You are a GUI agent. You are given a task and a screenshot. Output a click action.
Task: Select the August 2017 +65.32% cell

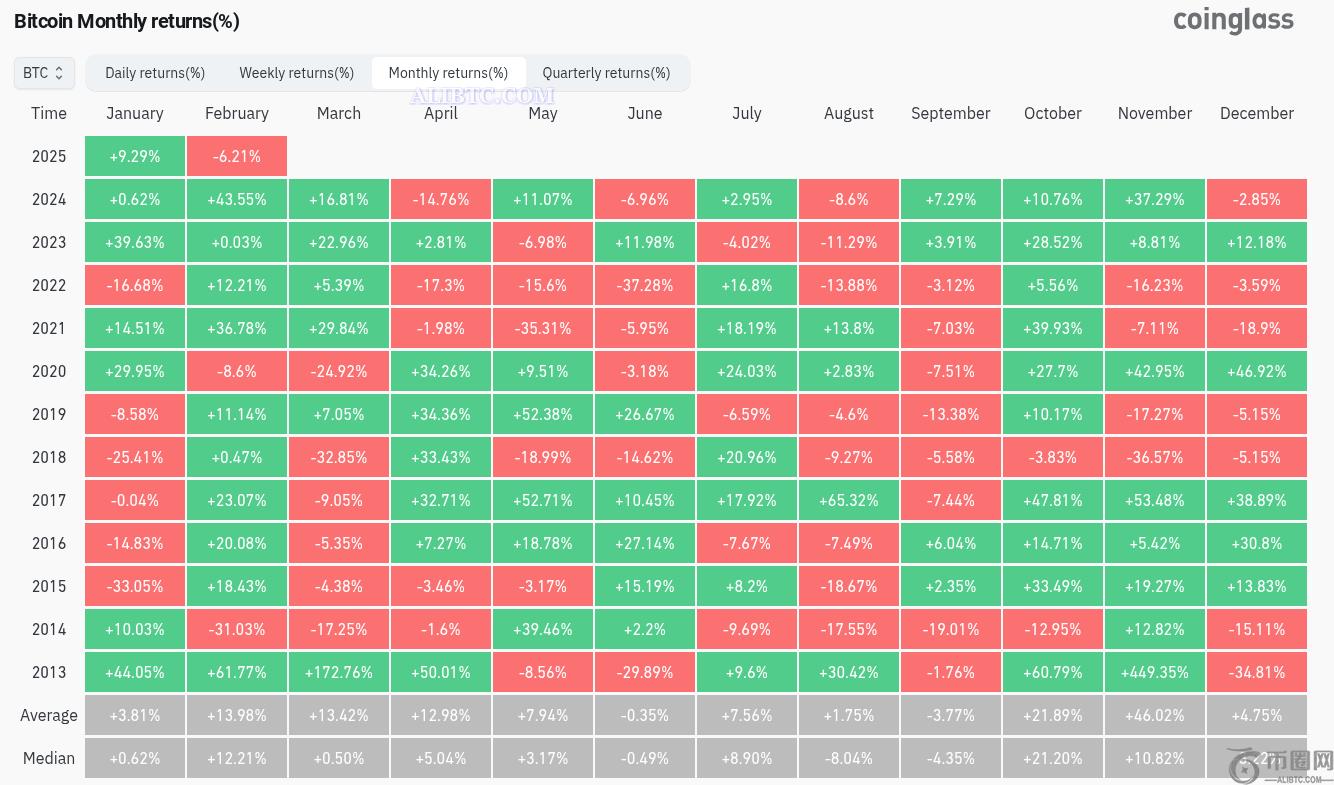pyautogui.click(x=849, y=500)
